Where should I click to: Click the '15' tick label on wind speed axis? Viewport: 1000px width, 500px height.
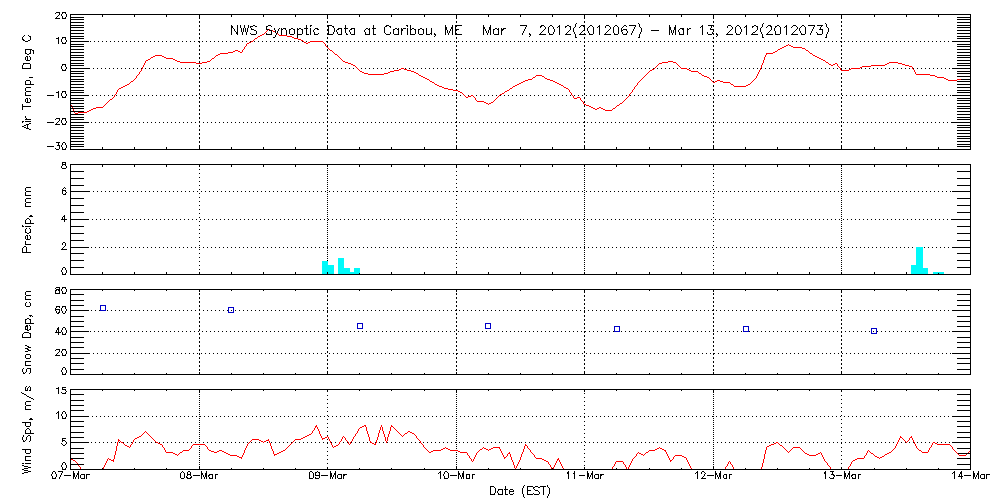(59, 391)
